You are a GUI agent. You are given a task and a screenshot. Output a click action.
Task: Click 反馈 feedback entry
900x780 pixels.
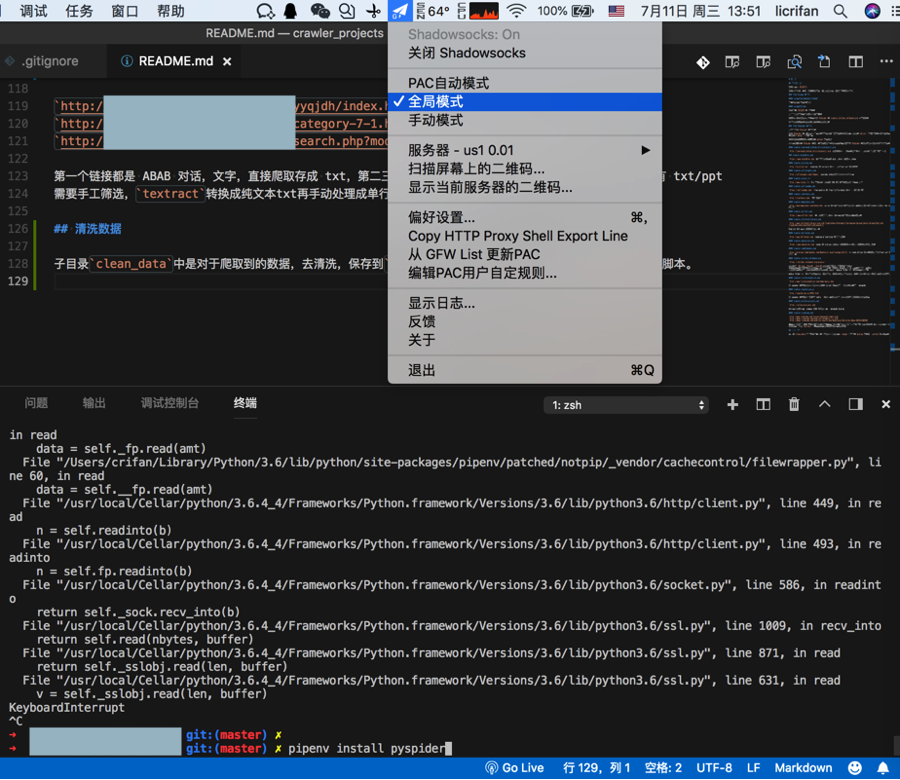click(x=525, y=321)
